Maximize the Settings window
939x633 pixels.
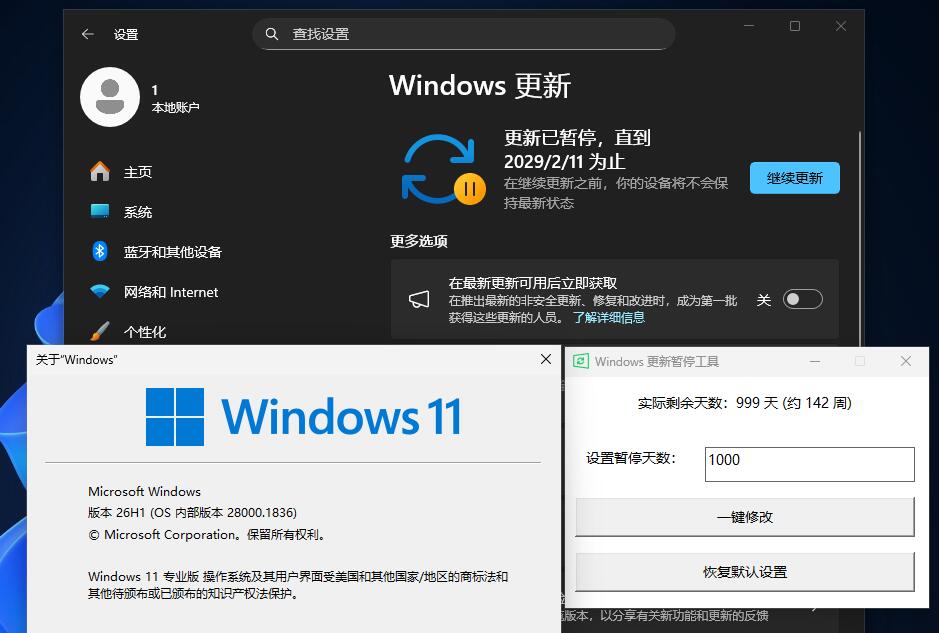[x=795, y=26]
